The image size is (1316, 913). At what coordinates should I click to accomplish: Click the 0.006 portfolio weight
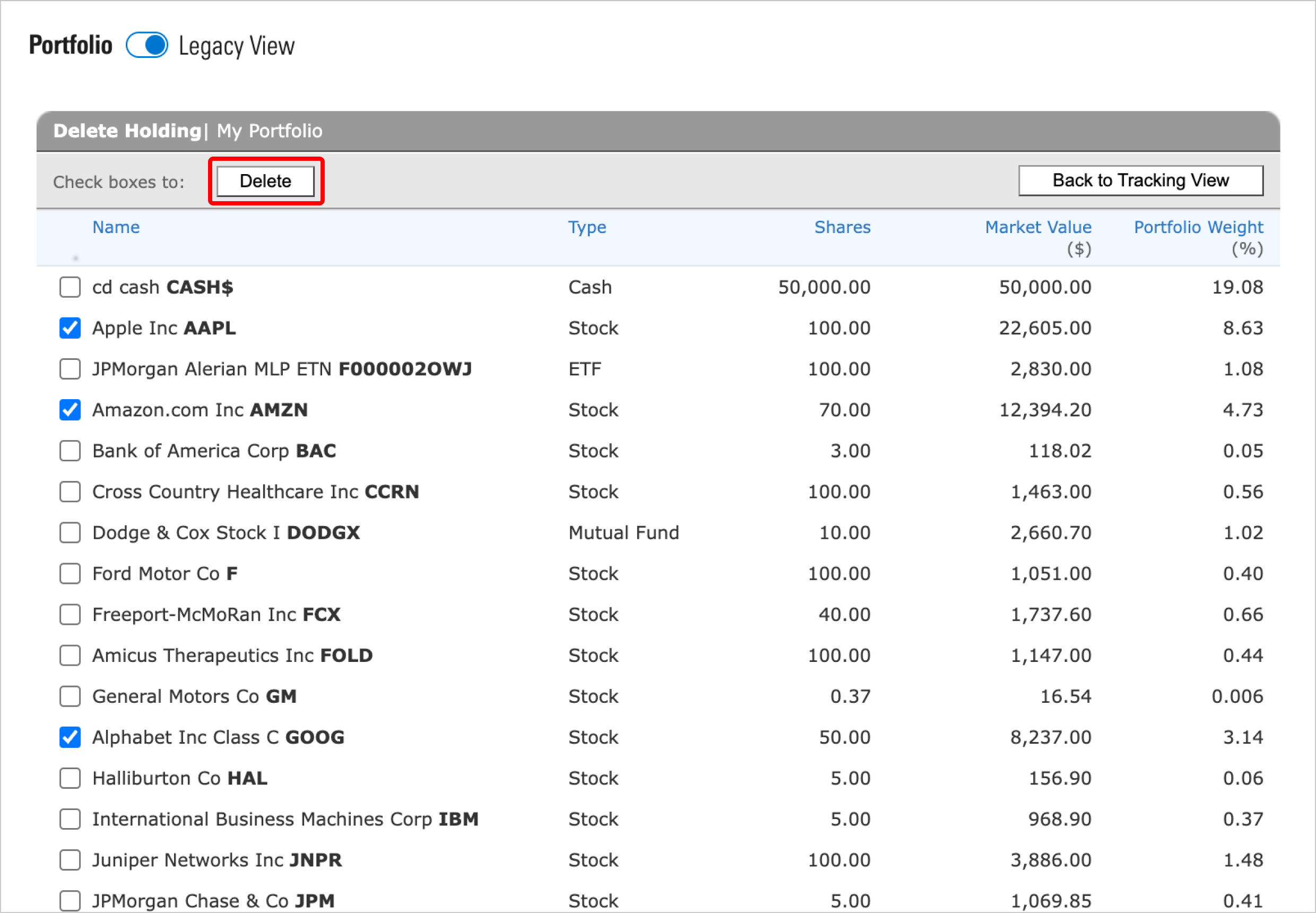1237,696
